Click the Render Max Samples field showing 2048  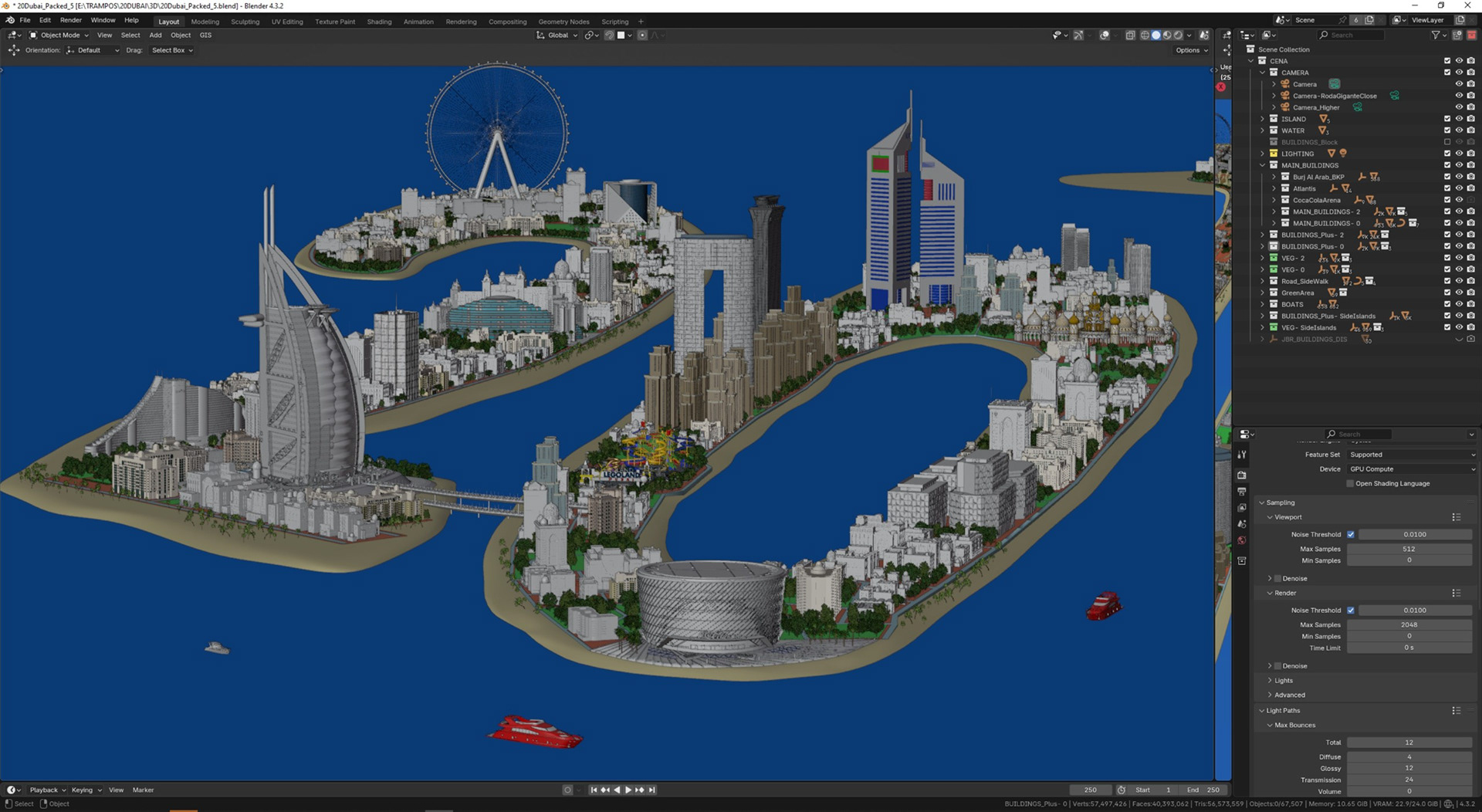[1409, 624]
